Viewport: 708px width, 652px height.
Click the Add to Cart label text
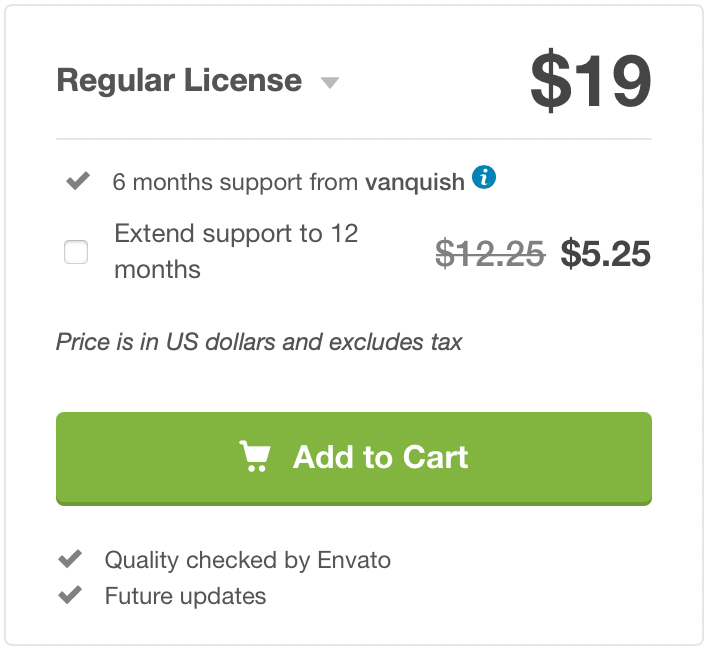click(380, 457)
